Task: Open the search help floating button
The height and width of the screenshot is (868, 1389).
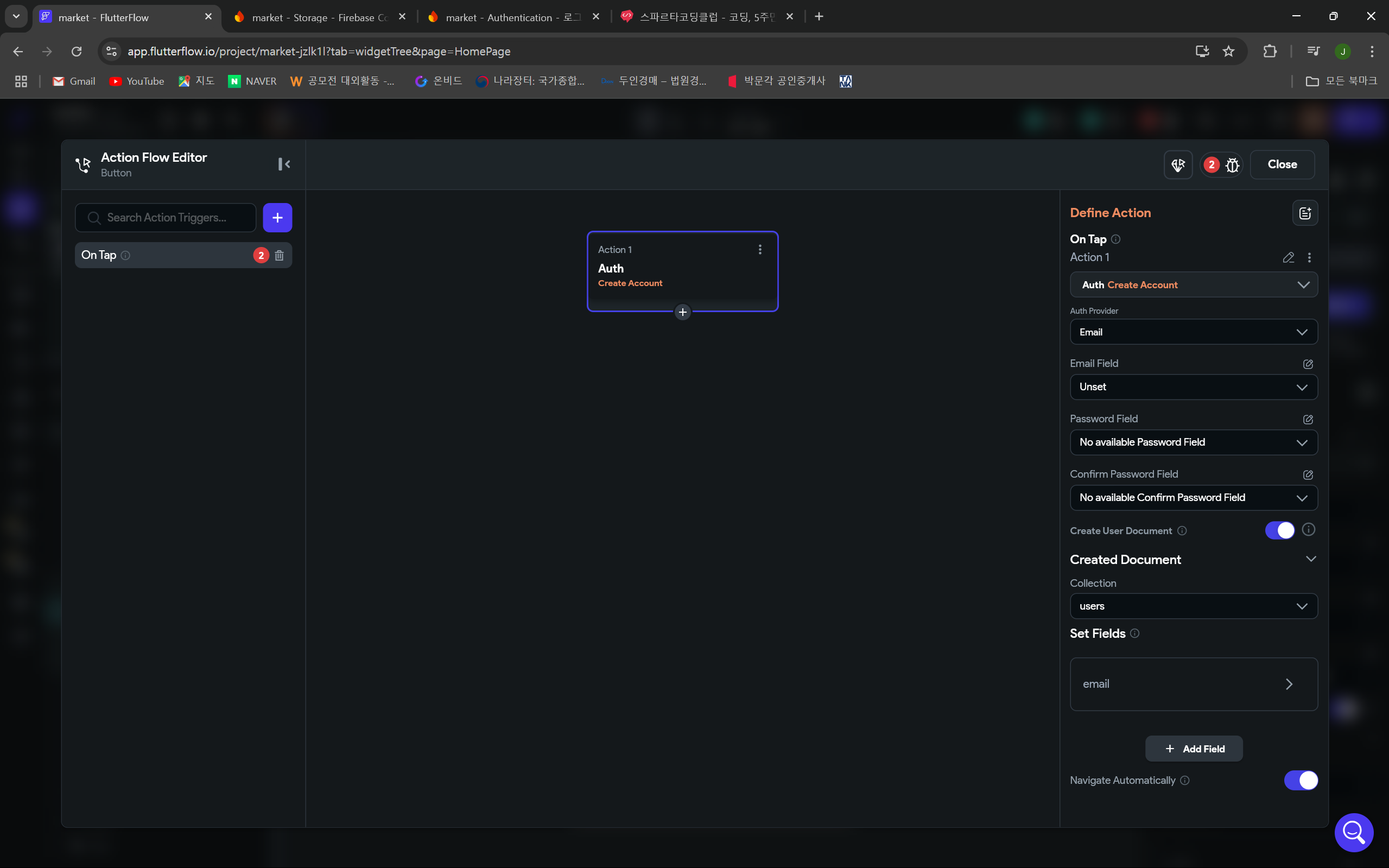Action: (1353, 832)
